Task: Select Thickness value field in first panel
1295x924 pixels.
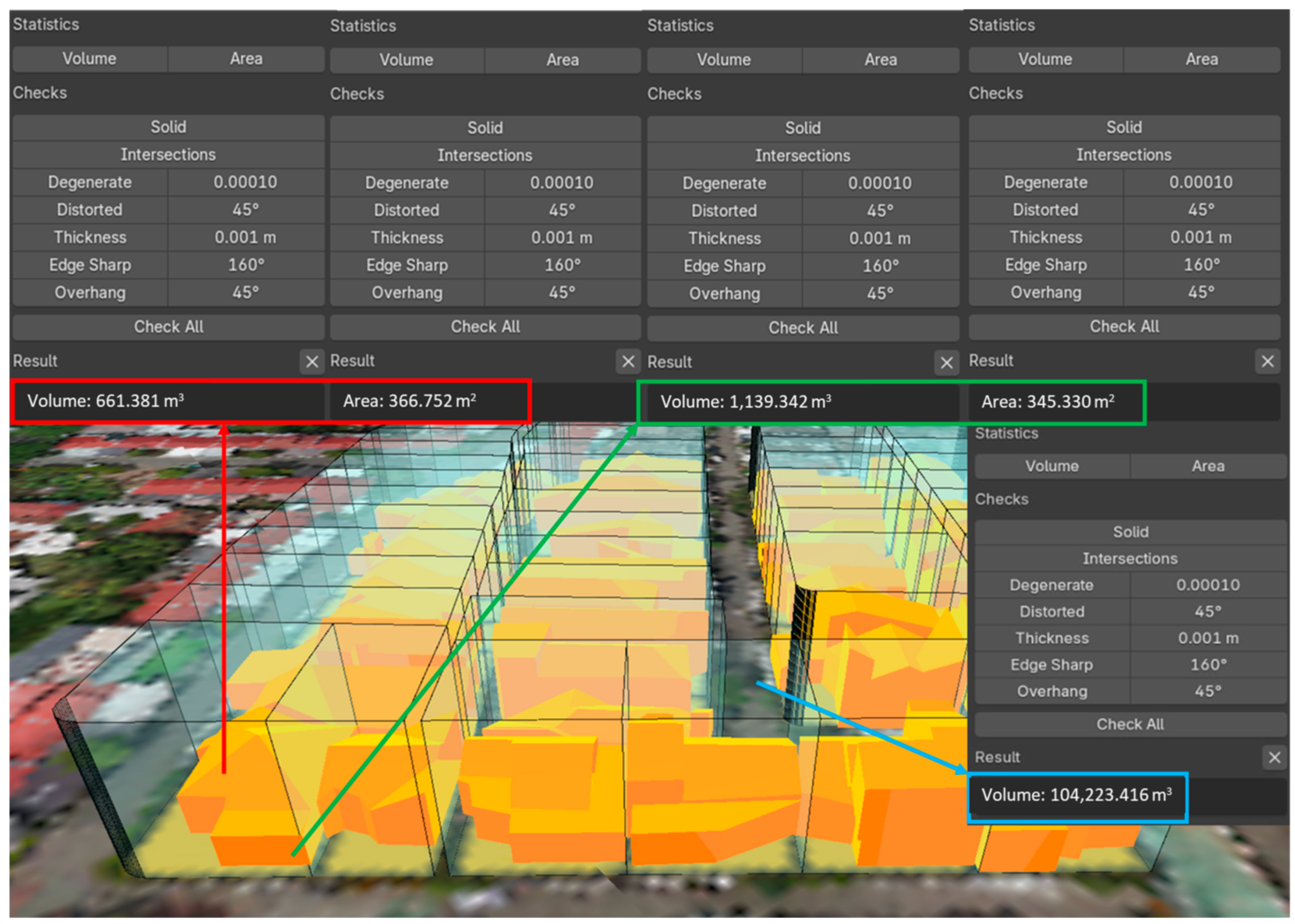Action: (x=245, y=238)
